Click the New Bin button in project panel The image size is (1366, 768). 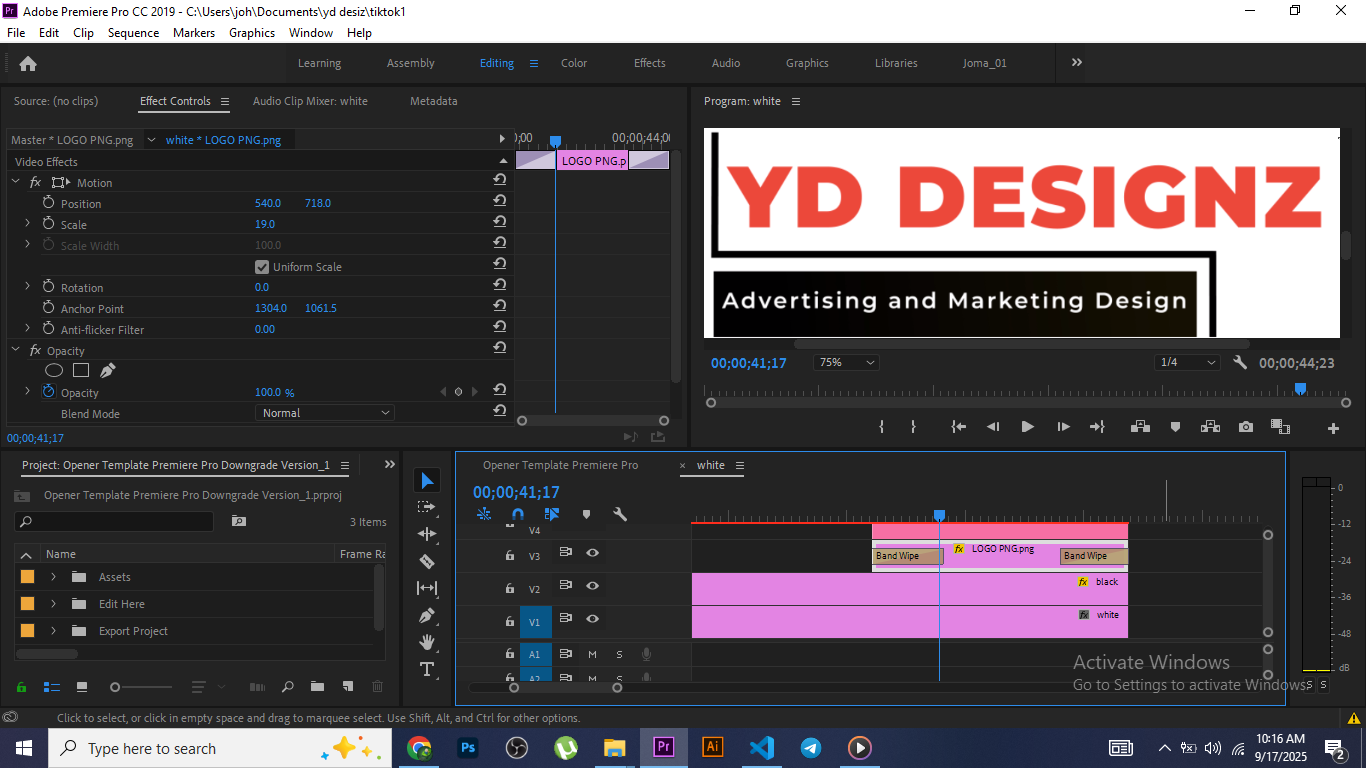pos(317,687)
